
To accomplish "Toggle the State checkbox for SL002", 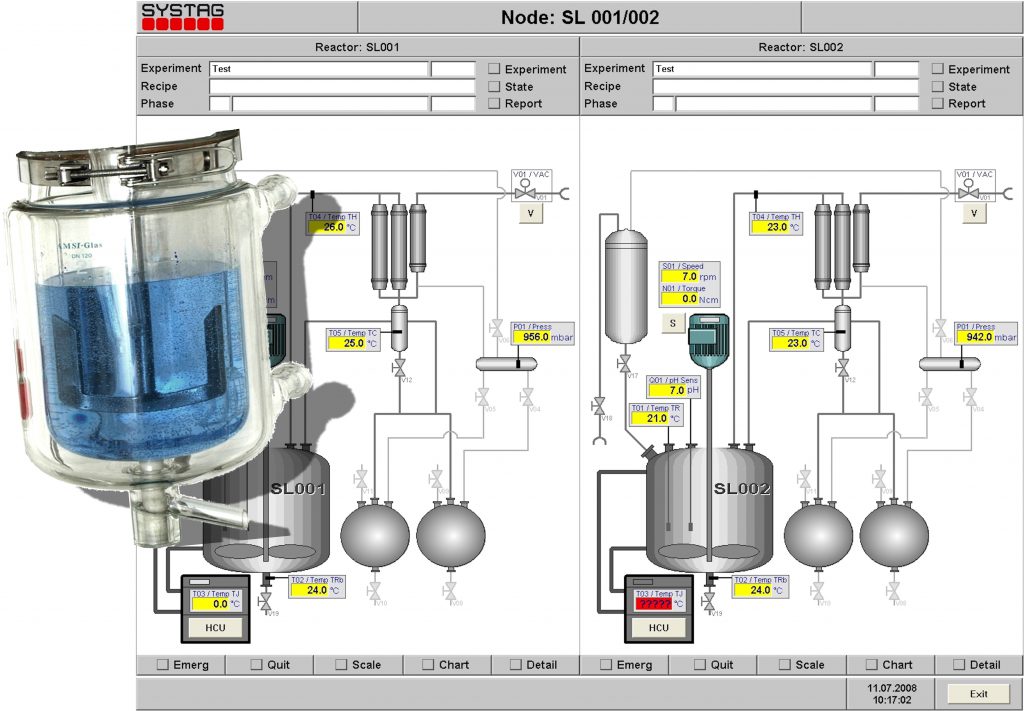I will point(938,87).
